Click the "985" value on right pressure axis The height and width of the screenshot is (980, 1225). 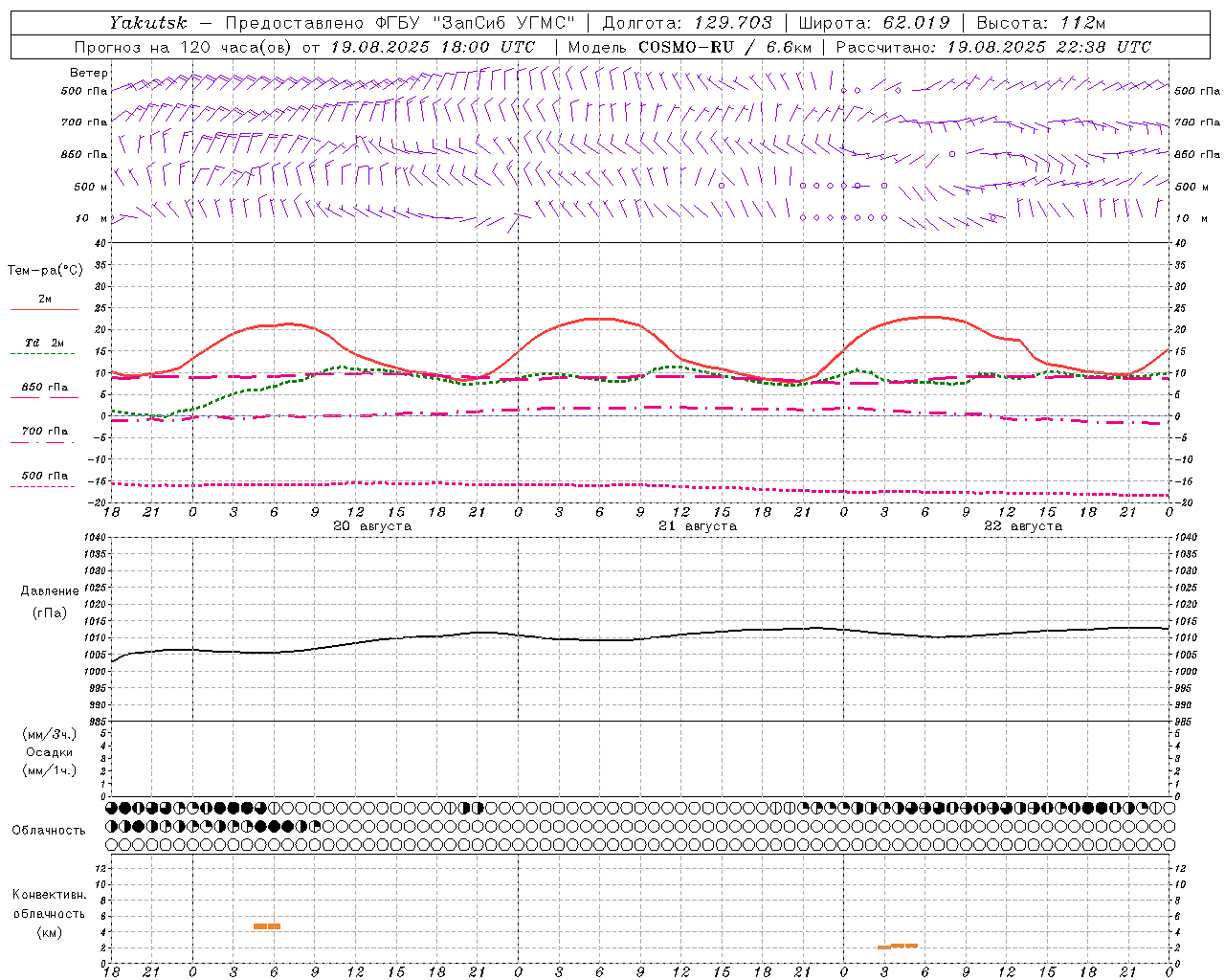pyautogui.click(x=1185, y=722)
